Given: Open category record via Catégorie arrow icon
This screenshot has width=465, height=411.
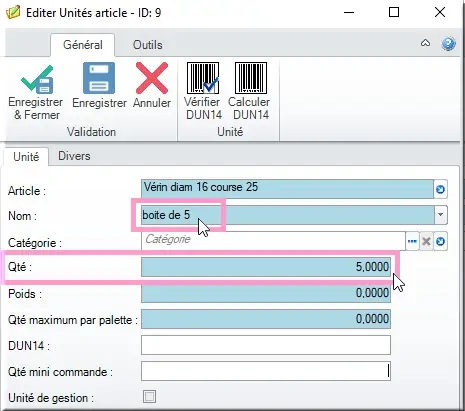Looking at the screenshot, I should (x=440, y=241).
